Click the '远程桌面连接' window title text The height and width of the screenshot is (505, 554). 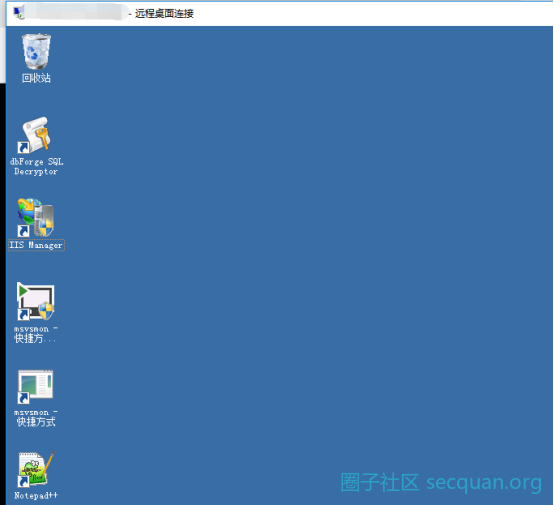coord(164,13)
